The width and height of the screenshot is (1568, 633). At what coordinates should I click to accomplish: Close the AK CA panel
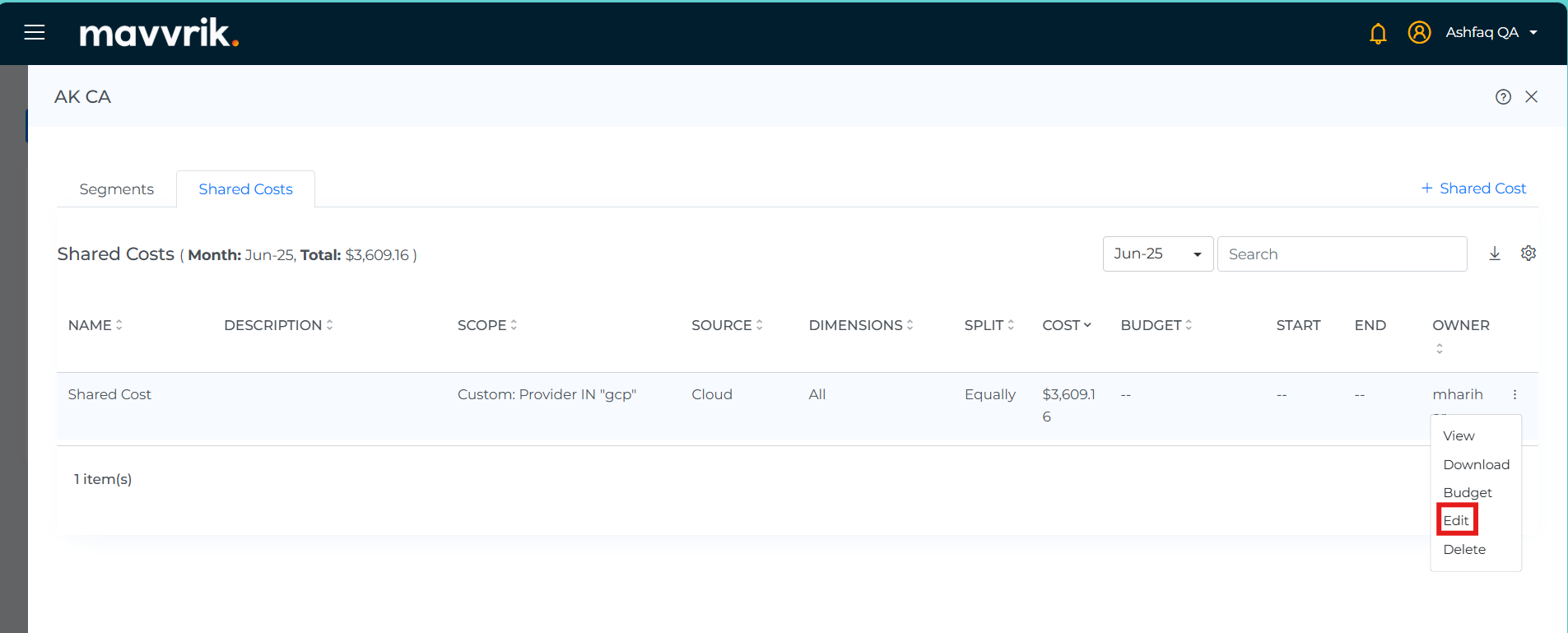(1531, 96)
